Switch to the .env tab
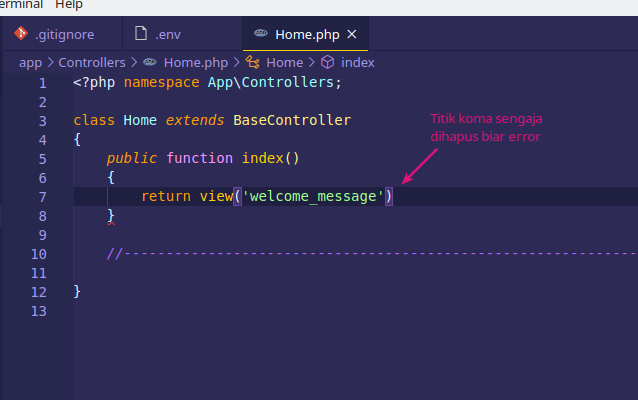638x400 pixels. (x=168, y=35)
